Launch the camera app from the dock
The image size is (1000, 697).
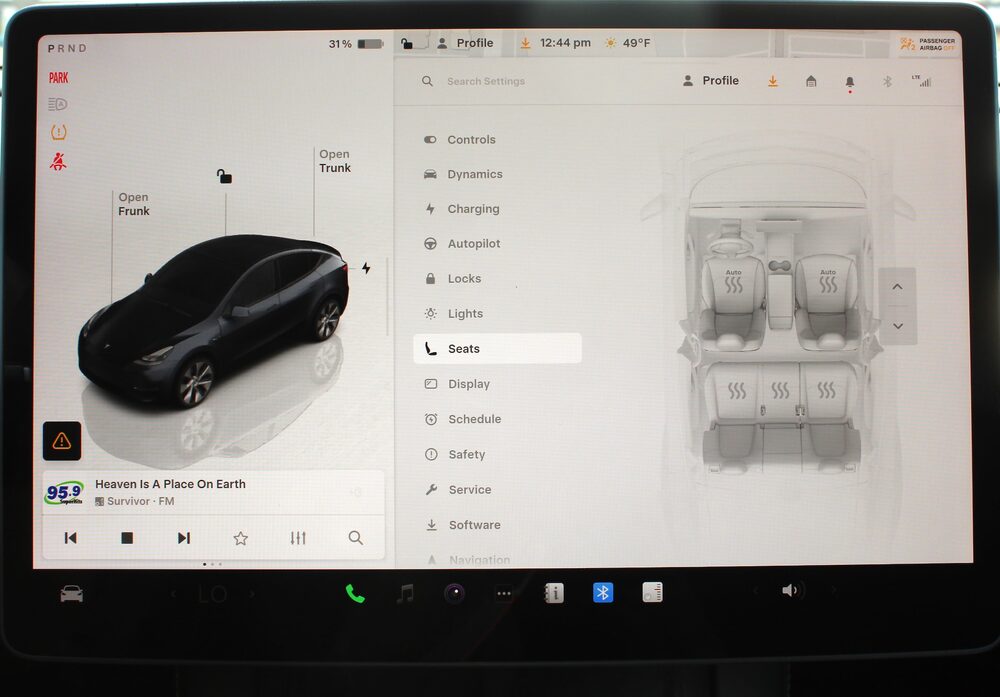pos(454,593)
